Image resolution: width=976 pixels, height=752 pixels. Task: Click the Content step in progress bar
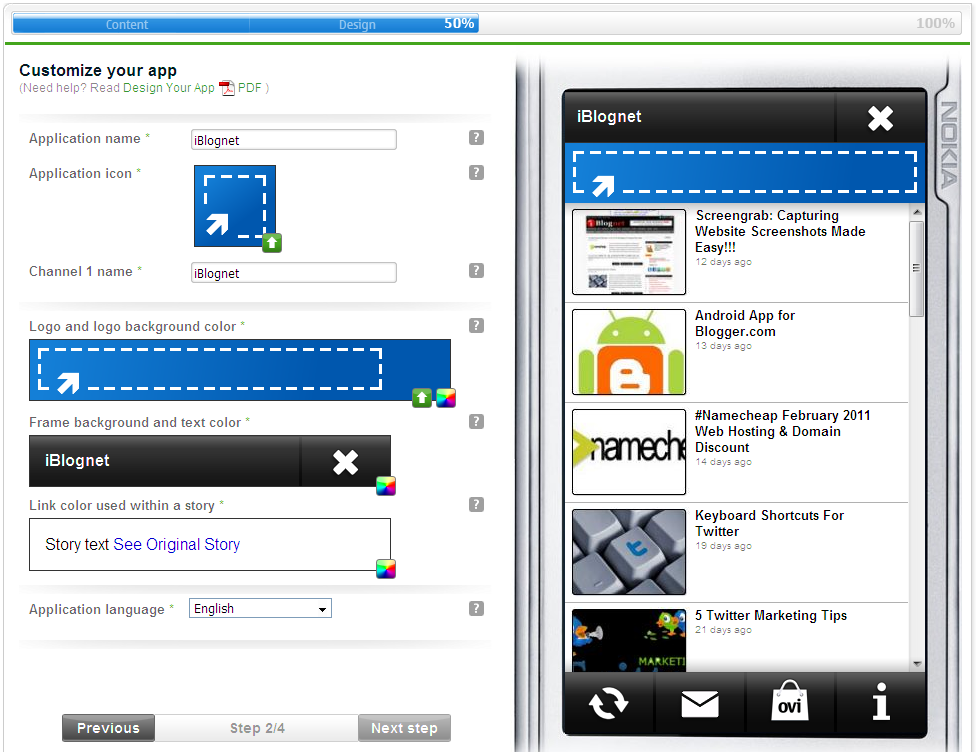(127, 24)
